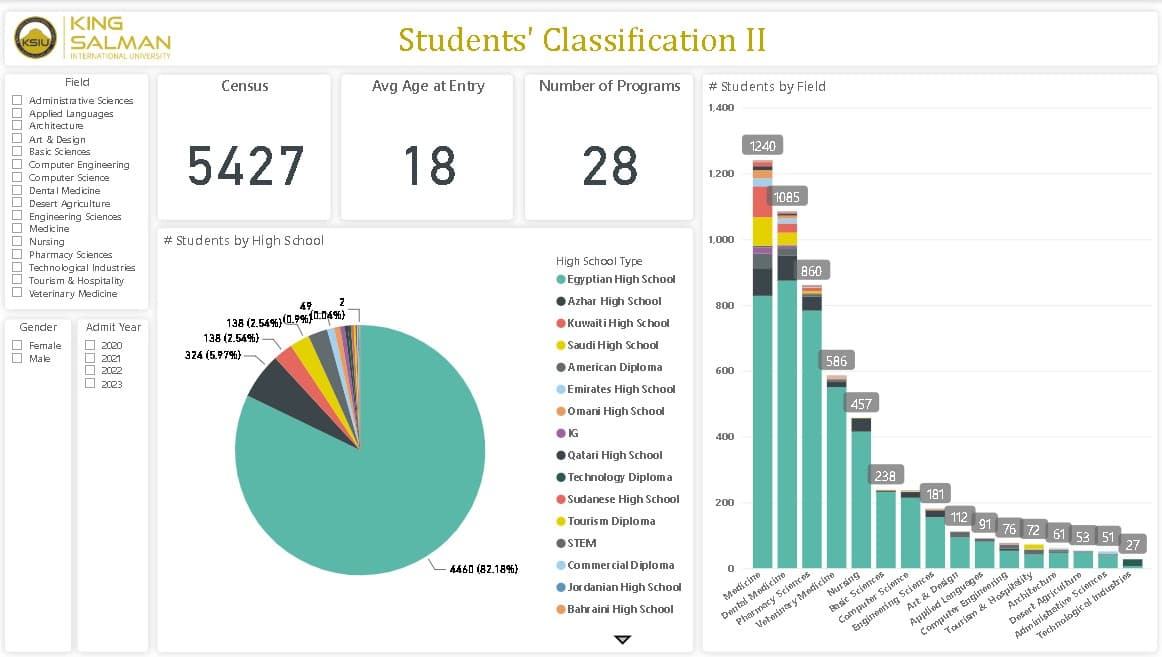Image resolution: width=1162 pixels, height=657 pixels.
Task: Check the Administrative Sciences field filter
Action: [17, 99]
